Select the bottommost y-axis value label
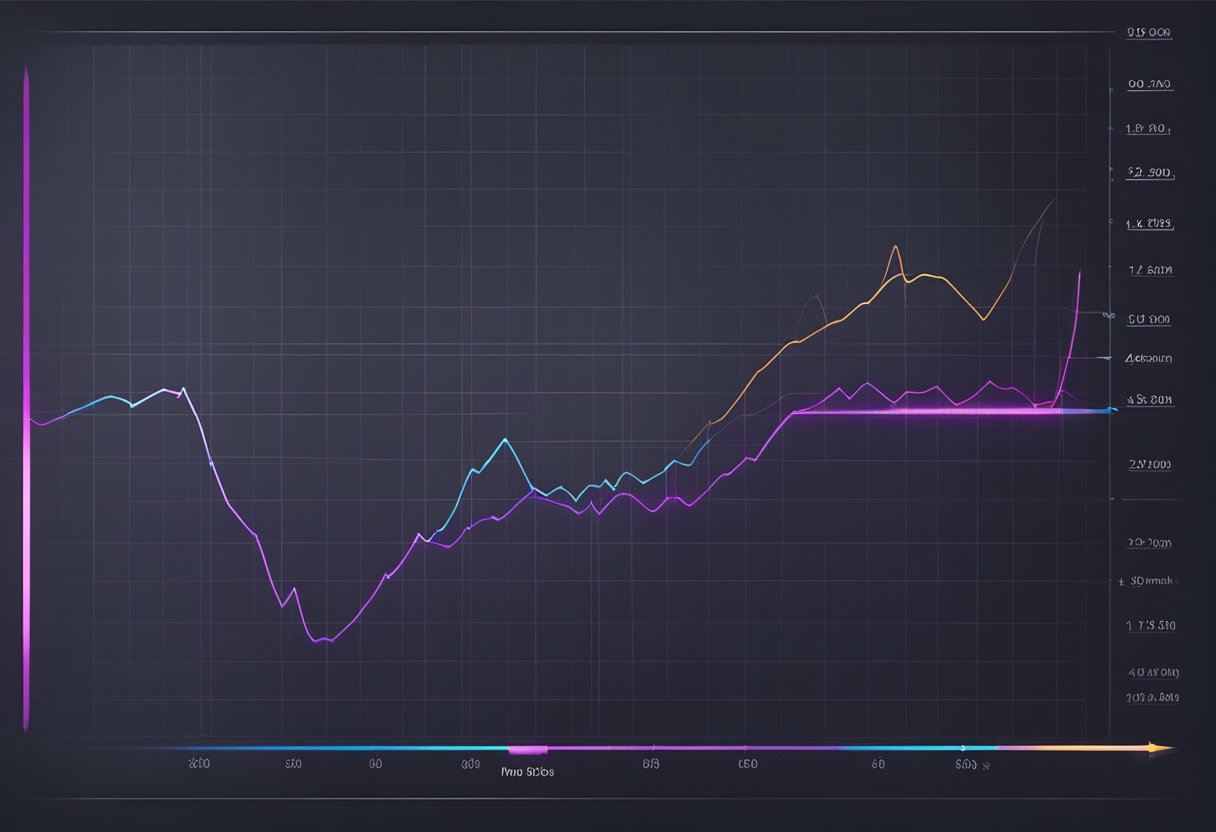Image resolution: width=1216 pixels, height=832 pixels. point(1152,698)
